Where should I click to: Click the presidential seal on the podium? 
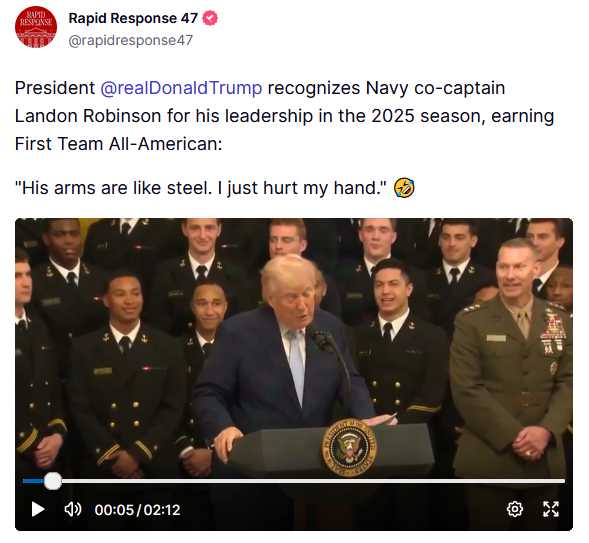(x=349, y=447)
